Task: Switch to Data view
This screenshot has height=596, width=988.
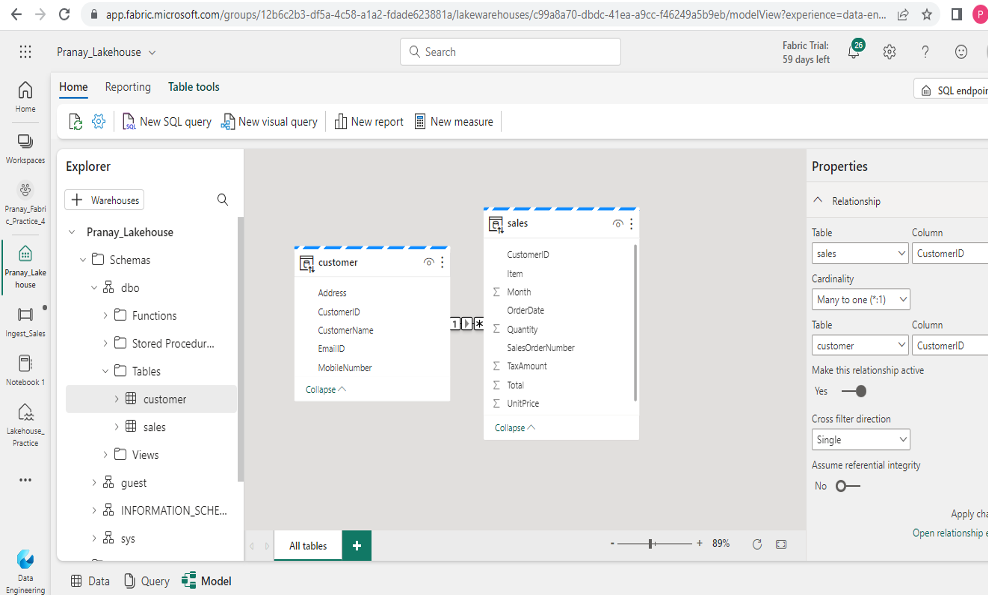Action: pos(90,581)
